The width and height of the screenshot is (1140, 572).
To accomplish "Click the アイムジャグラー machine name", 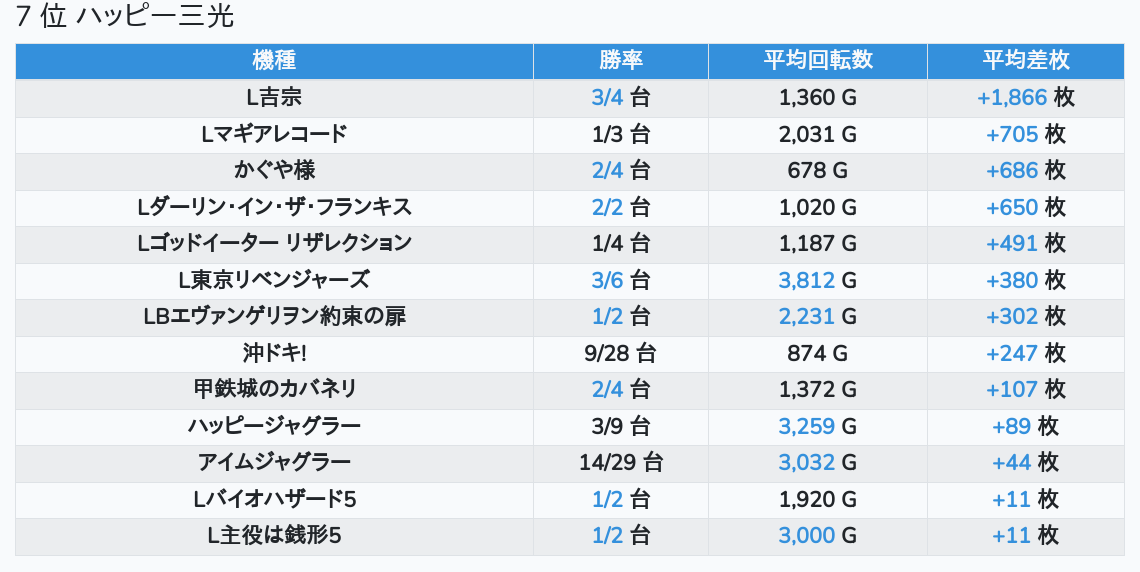I will pos(274,462).
